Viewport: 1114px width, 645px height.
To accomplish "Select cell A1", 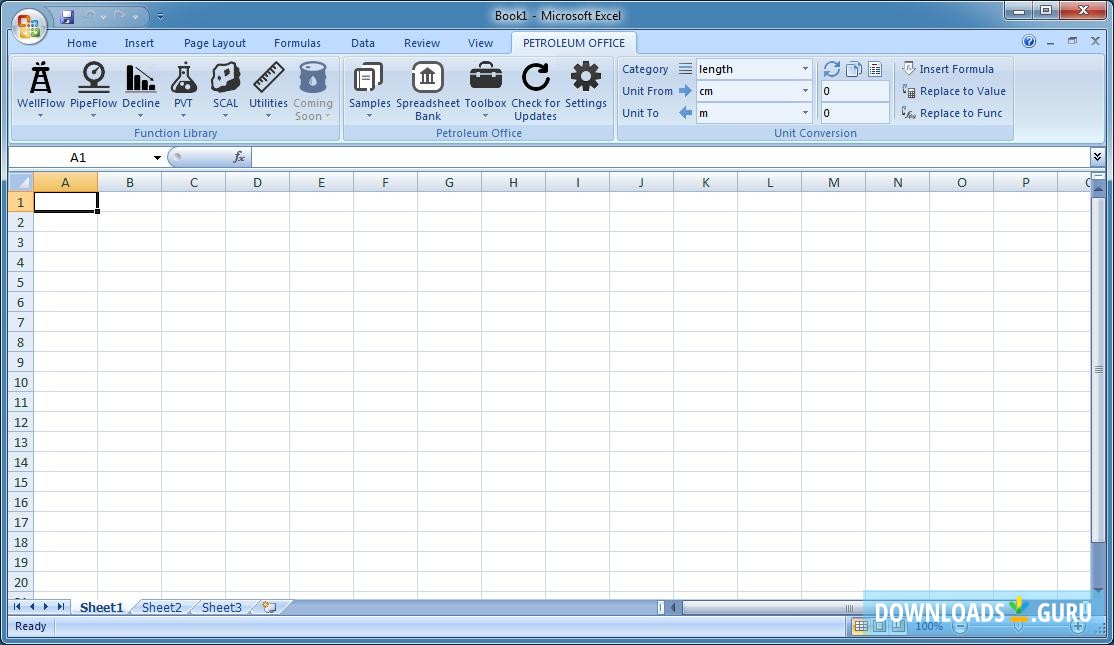I will (x=65, y=202).
